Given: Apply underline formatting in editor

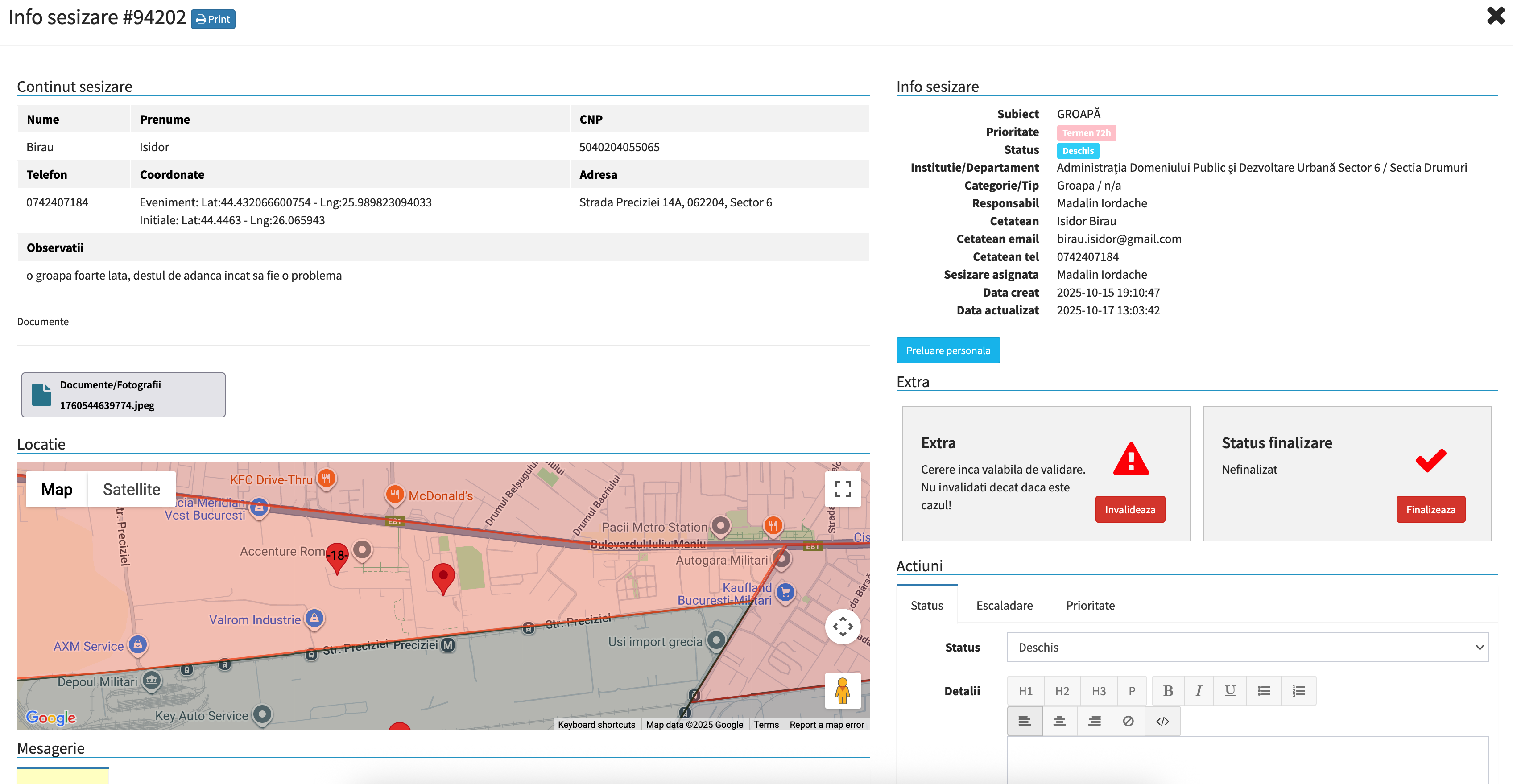Looking at the screenshot, I should point(1229,691).
